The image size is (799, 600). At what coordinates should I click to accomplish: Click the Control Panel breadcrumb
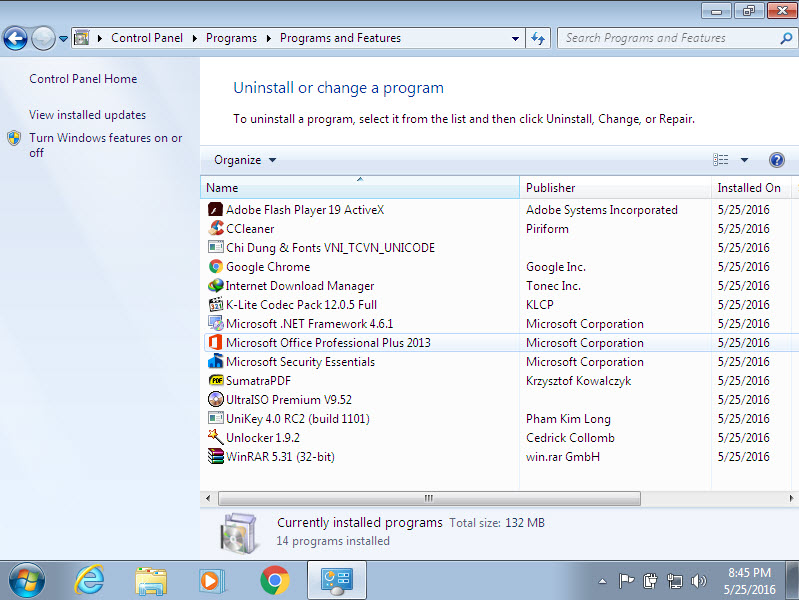147,38
